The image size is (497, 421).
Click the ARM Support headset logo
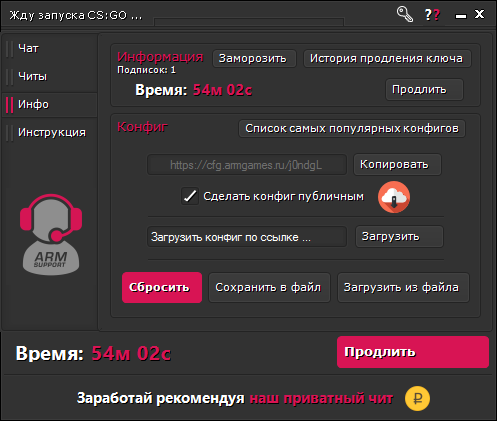coord(51,235)
